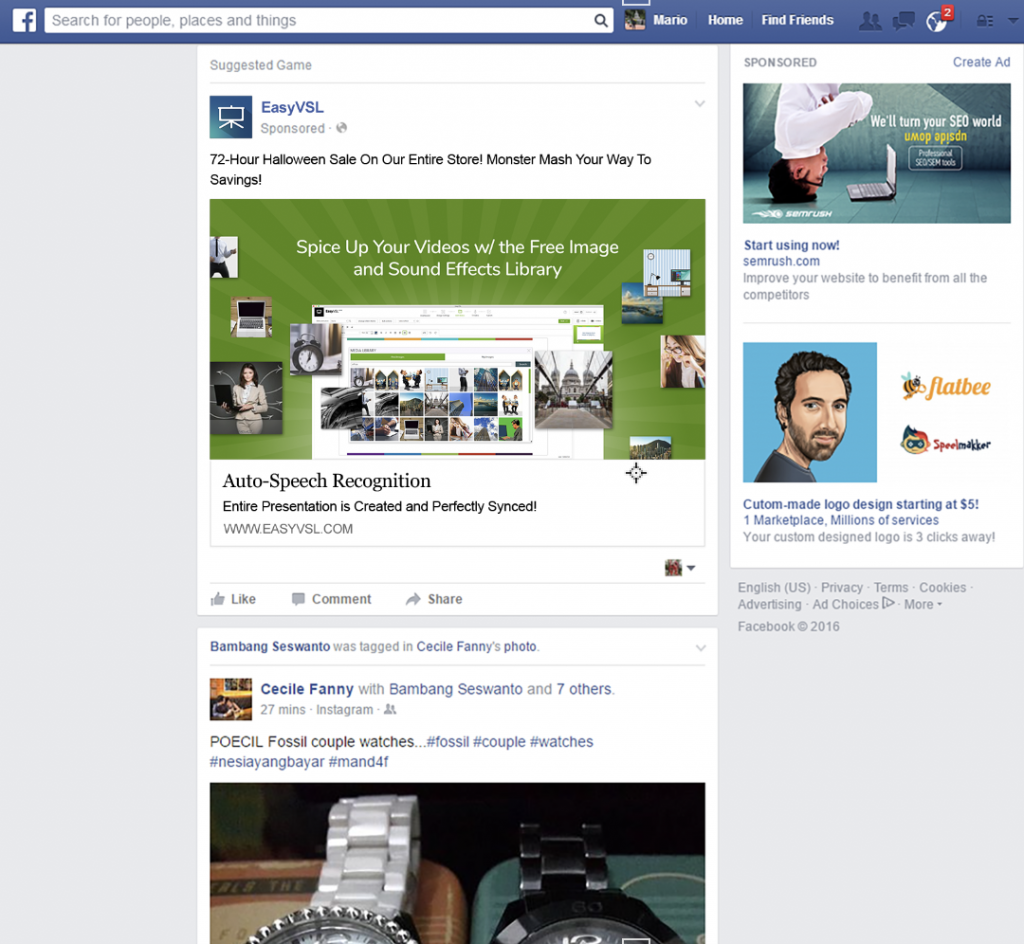
Task: Click 1 Marketplace, Millions of services link
Action: [840, 520]
